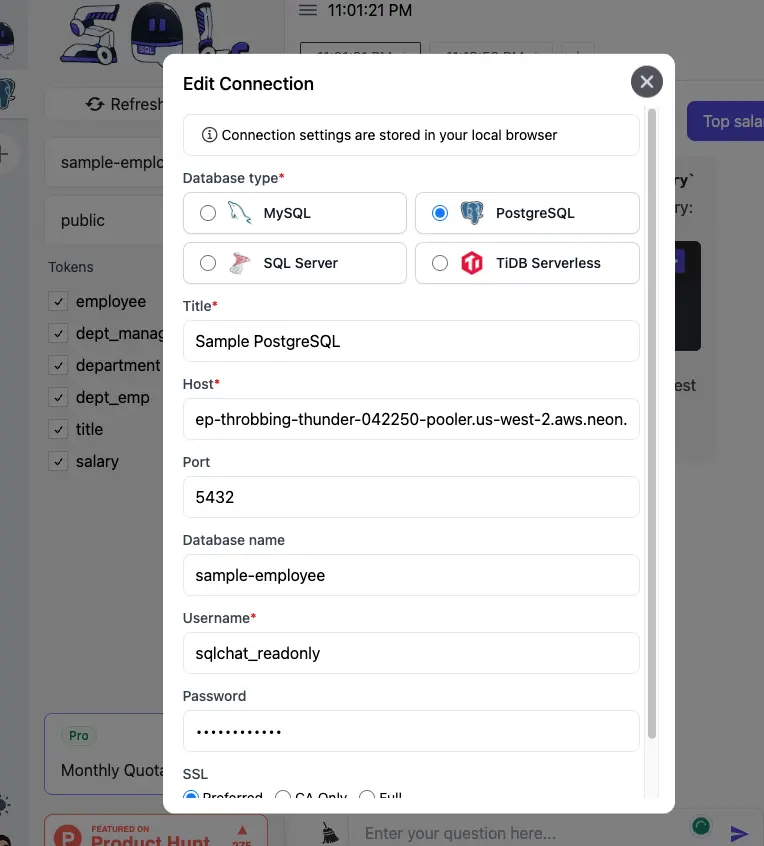Screen dimensions: 764x846
Task: Click the send message arrow icon
Action: 739,833
